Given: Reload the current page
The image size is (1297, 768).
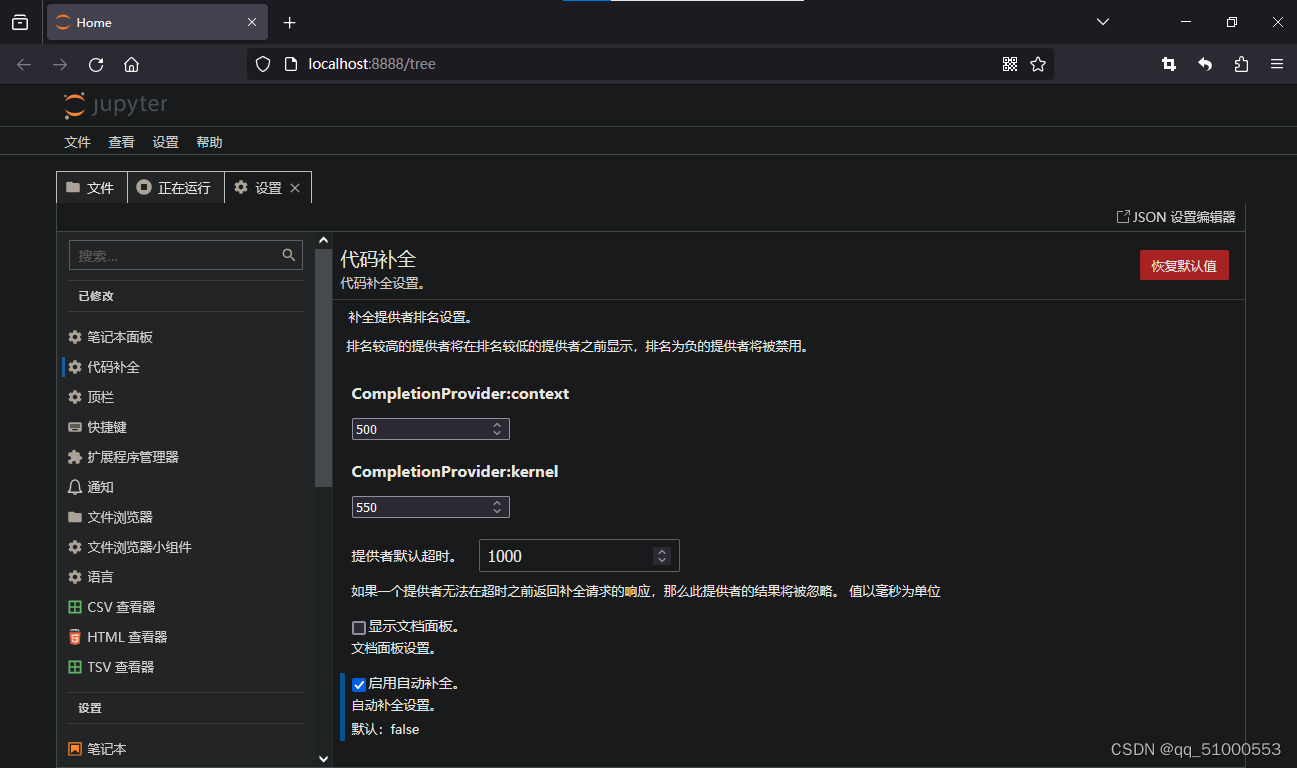Looking at the screenshot, I should 96,64.
